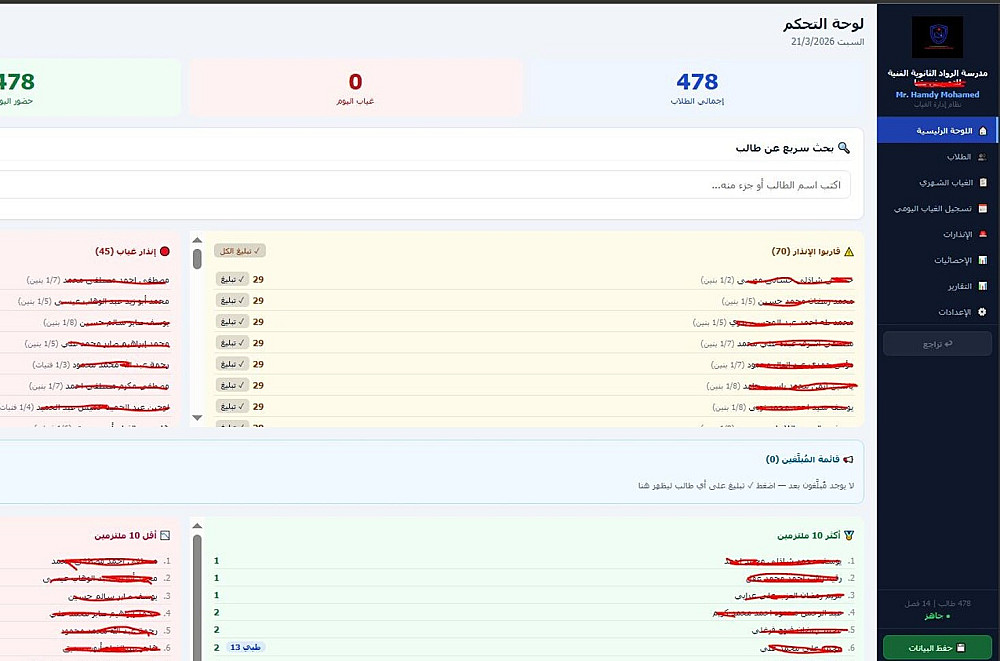Screen dimensions: 1000x661
Task: Click up arrow of near-warning list scrollbar
Action: point(197,240)
